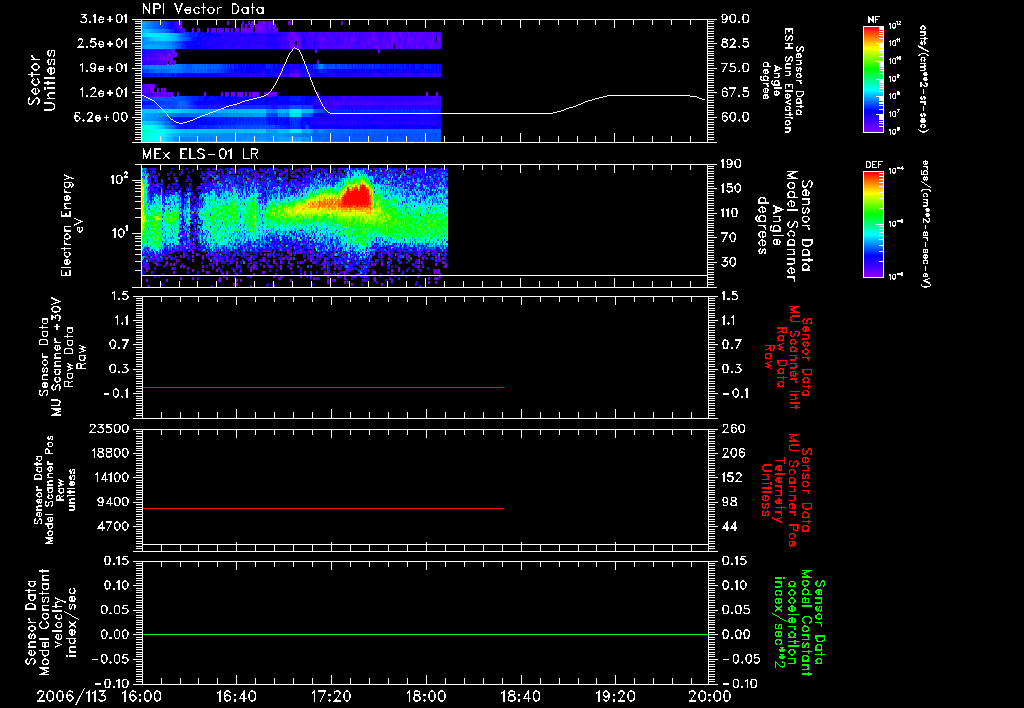
Task: Click the '190' scanner angle tick label
Action: pyautogui.click(x=731, y=164)
